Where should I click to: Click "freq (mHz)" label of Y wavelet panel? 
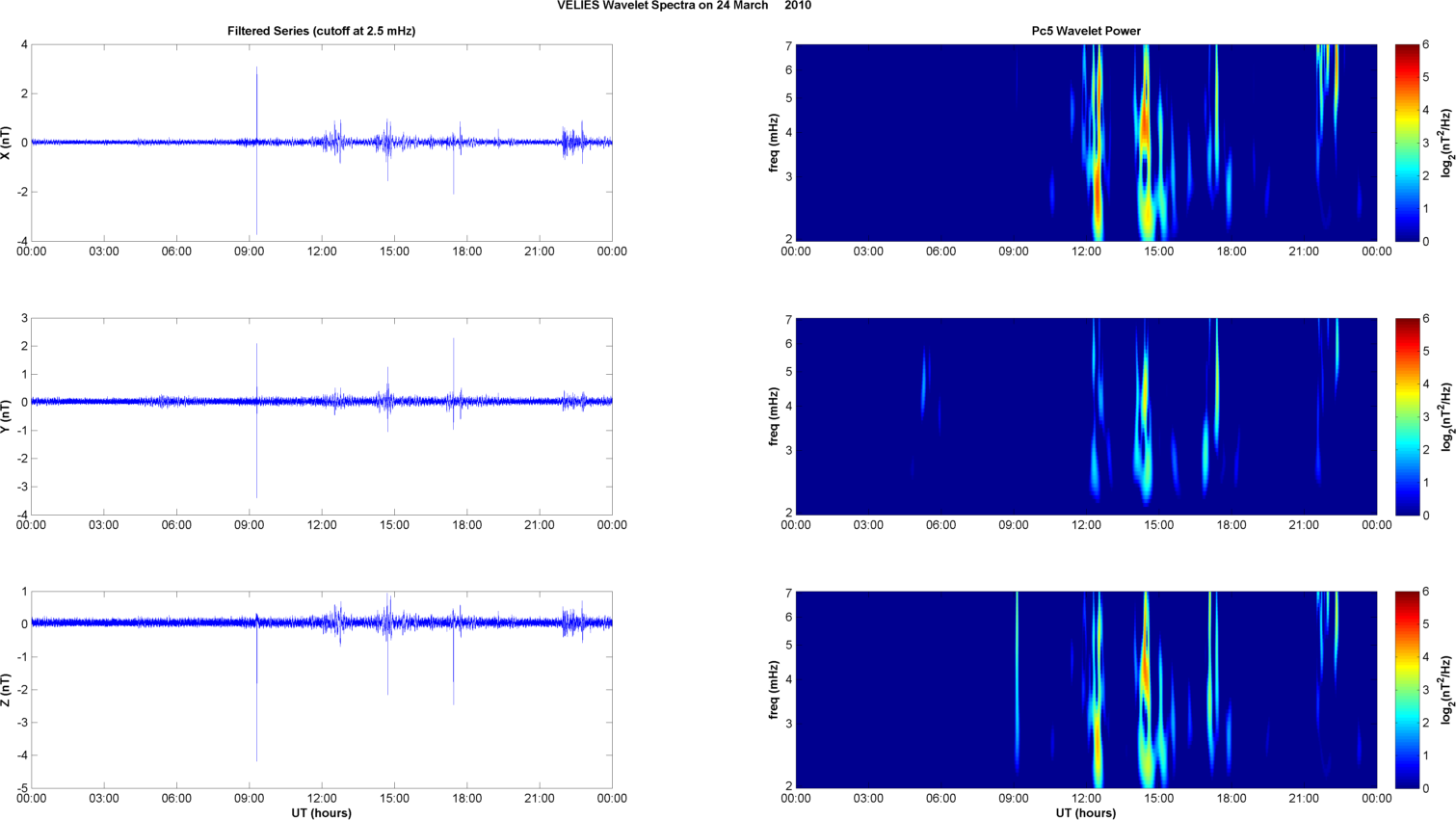773,416
